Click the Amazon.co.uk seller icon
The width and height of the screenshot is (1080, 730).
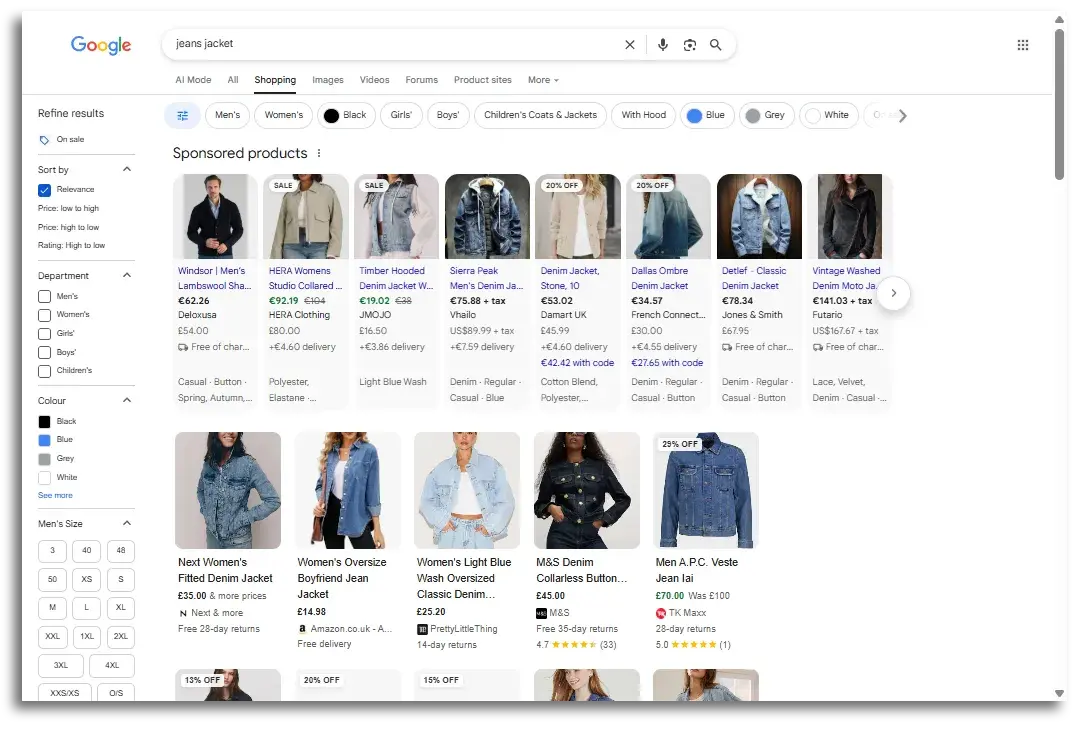click(302, 629)
